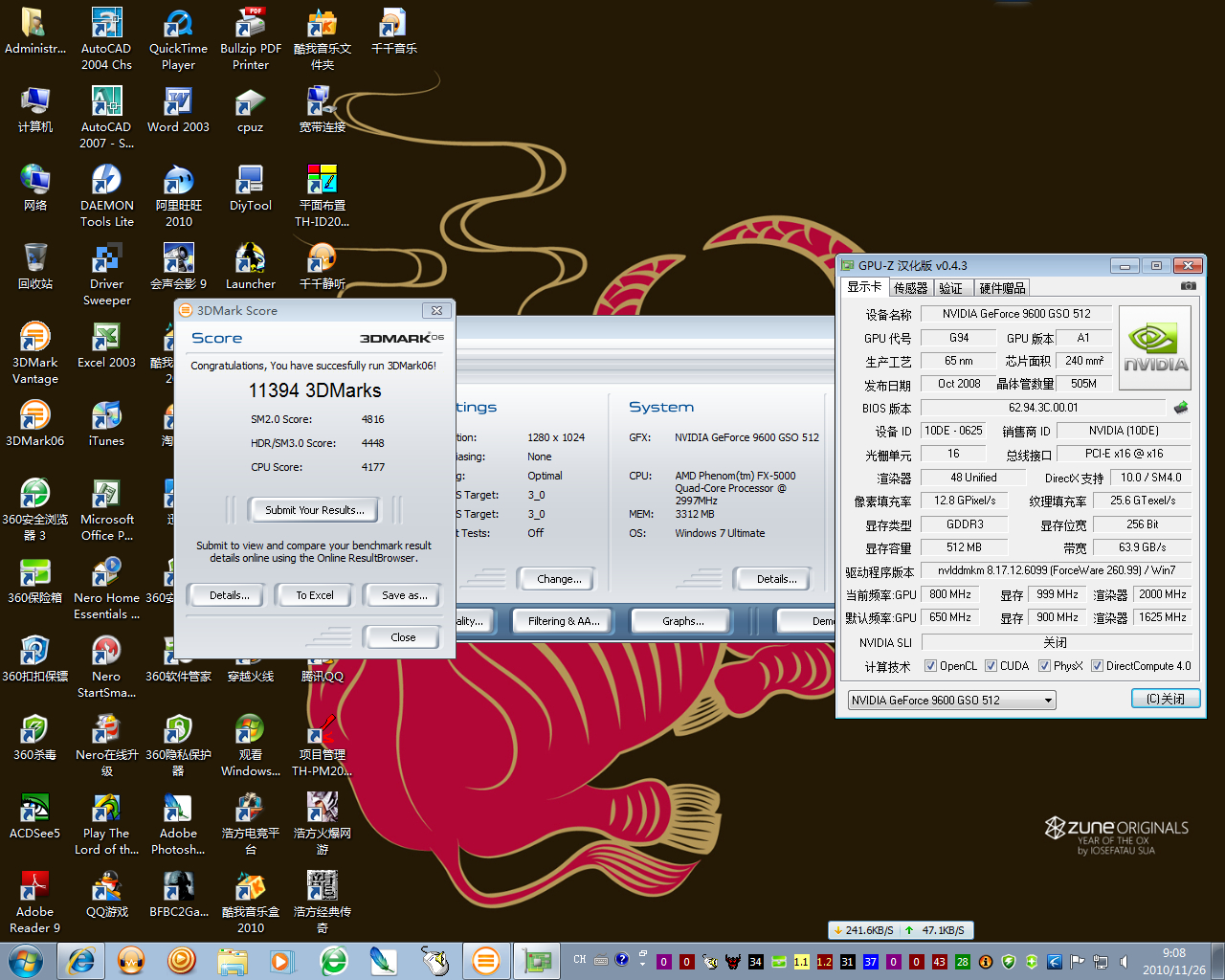Open the iTunes desktop shortcut
Screen dimensions: 1225x980
tap(106, 417)
